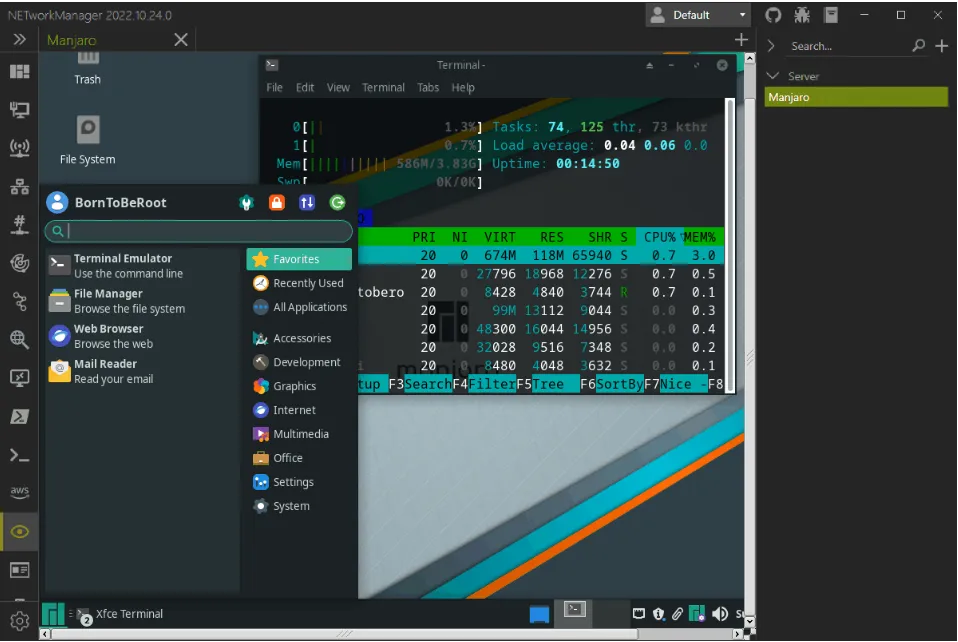Click the log out green icon
Viewport: 958px width, 642px height.
click(x=337, y=203)
